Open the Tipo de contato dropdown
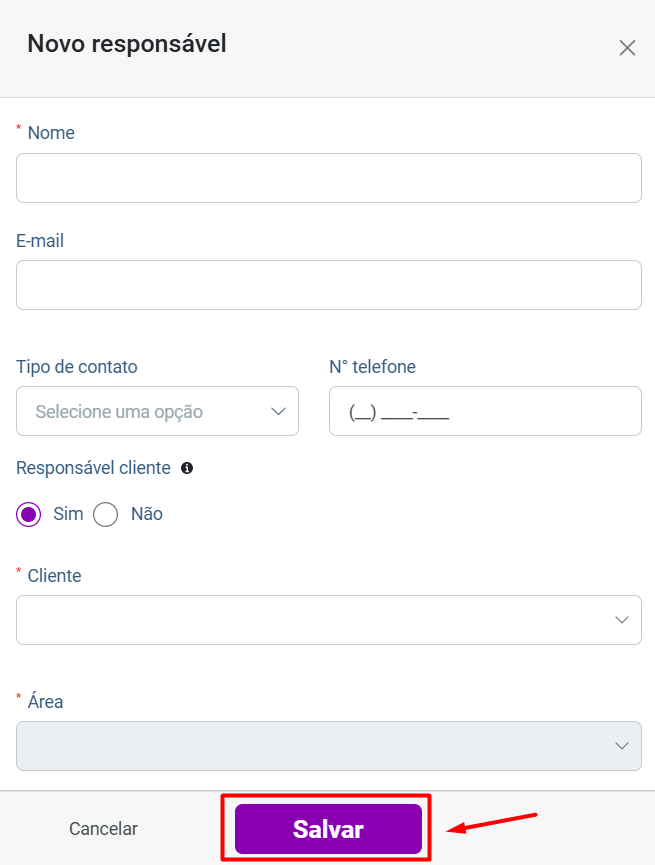The height and width of the screenshot is (865, 655). [x=157, y=411]
